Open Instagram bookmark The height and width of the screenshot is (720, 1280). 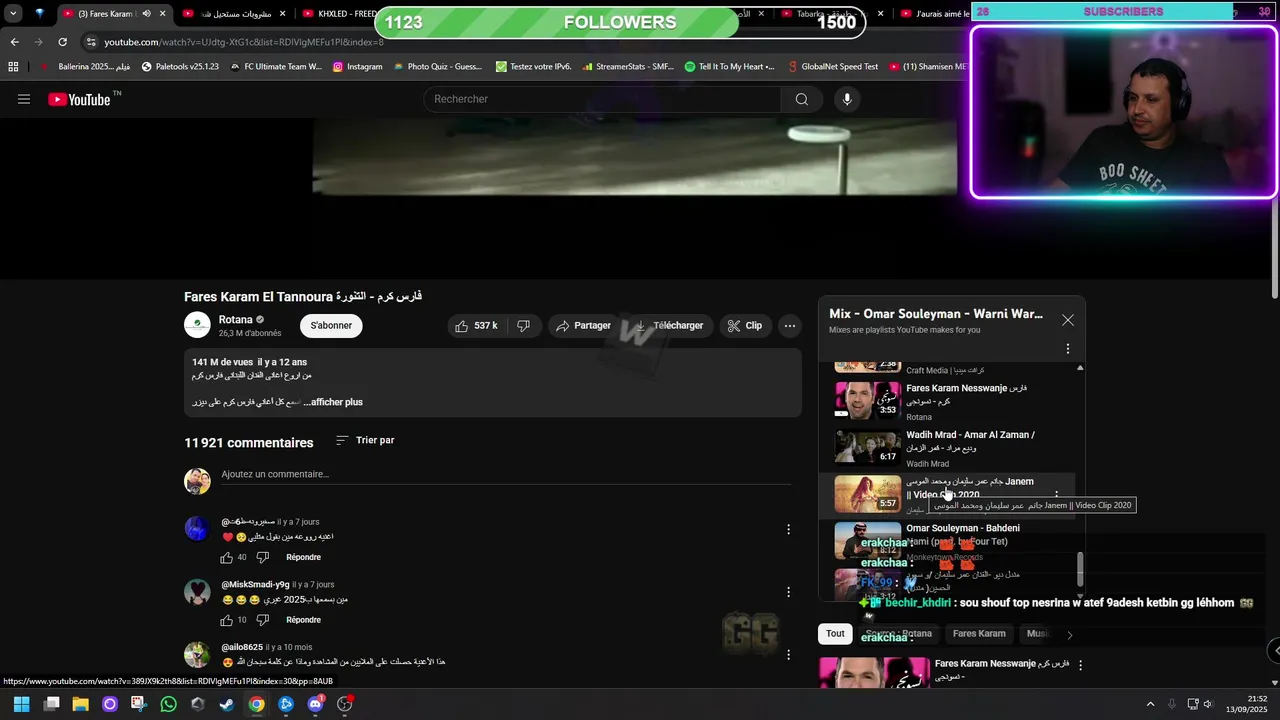(x=357, y=66)
